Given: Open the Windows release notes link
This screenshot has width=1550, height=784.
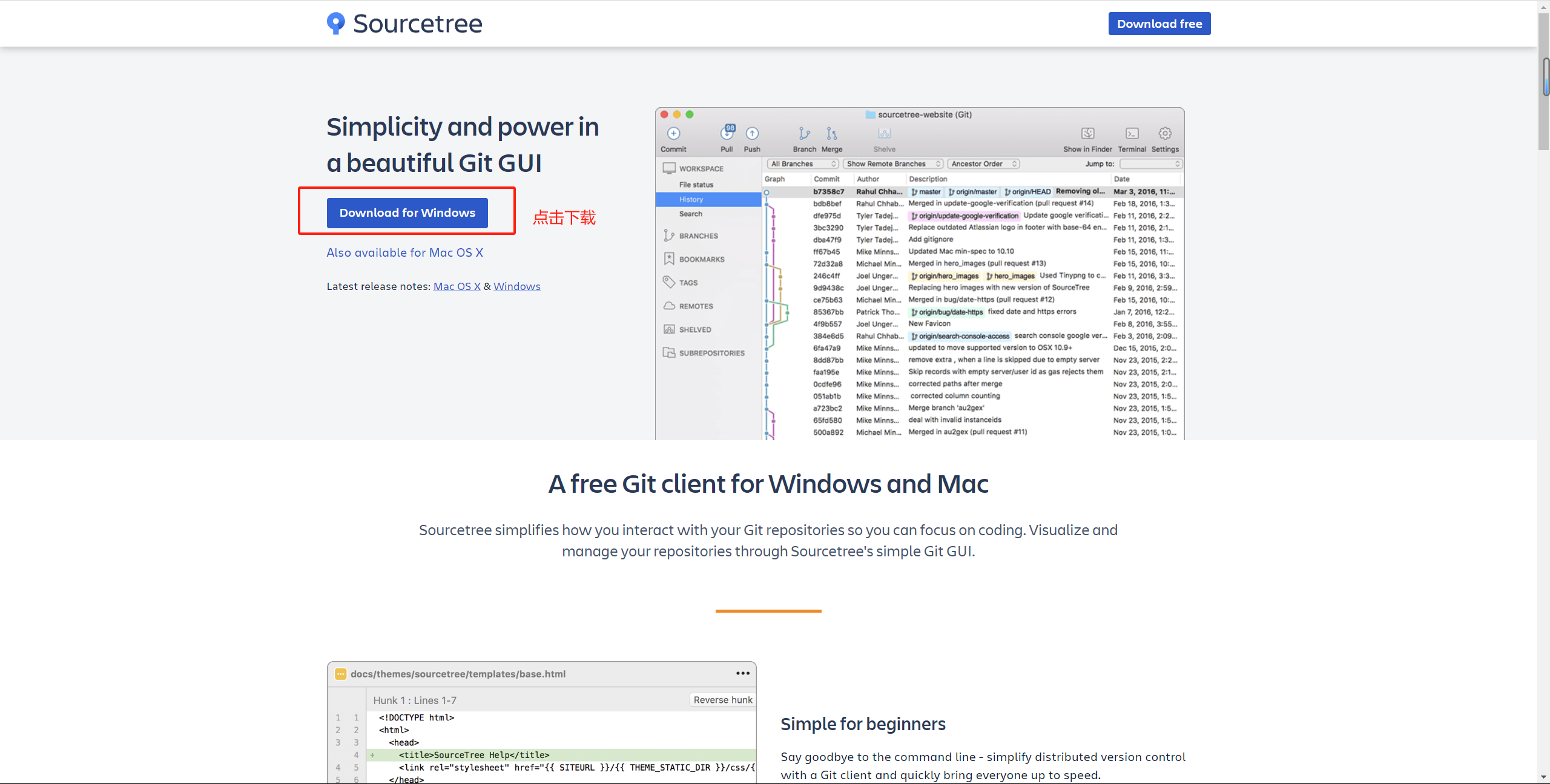Looking at the screenshot, I should [516, 286].
